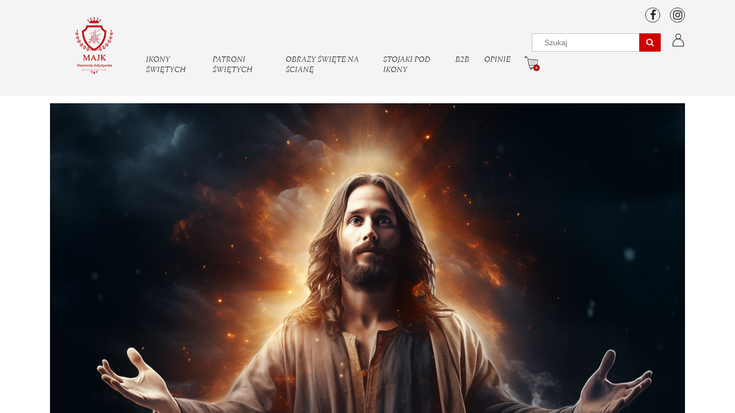
Task: Click the Jesus hero banner image
Action: [x=368, y=258]
